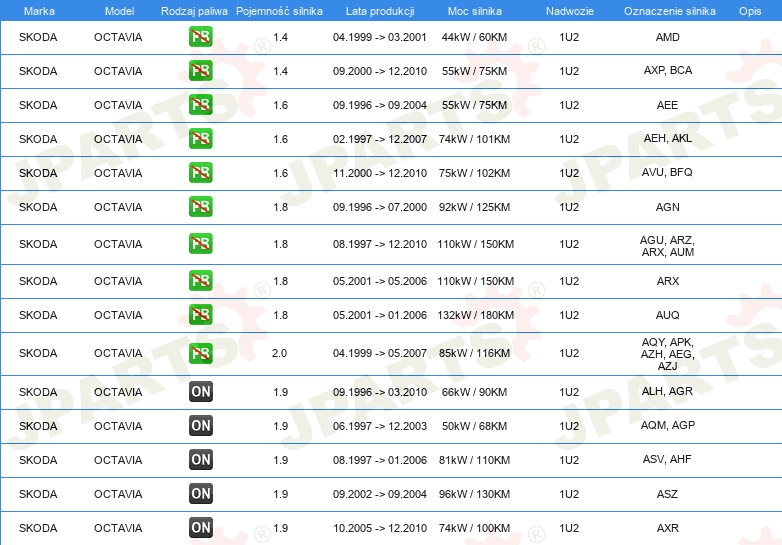Sort by the Marka column header
The image size is (782, 545).
39,11
